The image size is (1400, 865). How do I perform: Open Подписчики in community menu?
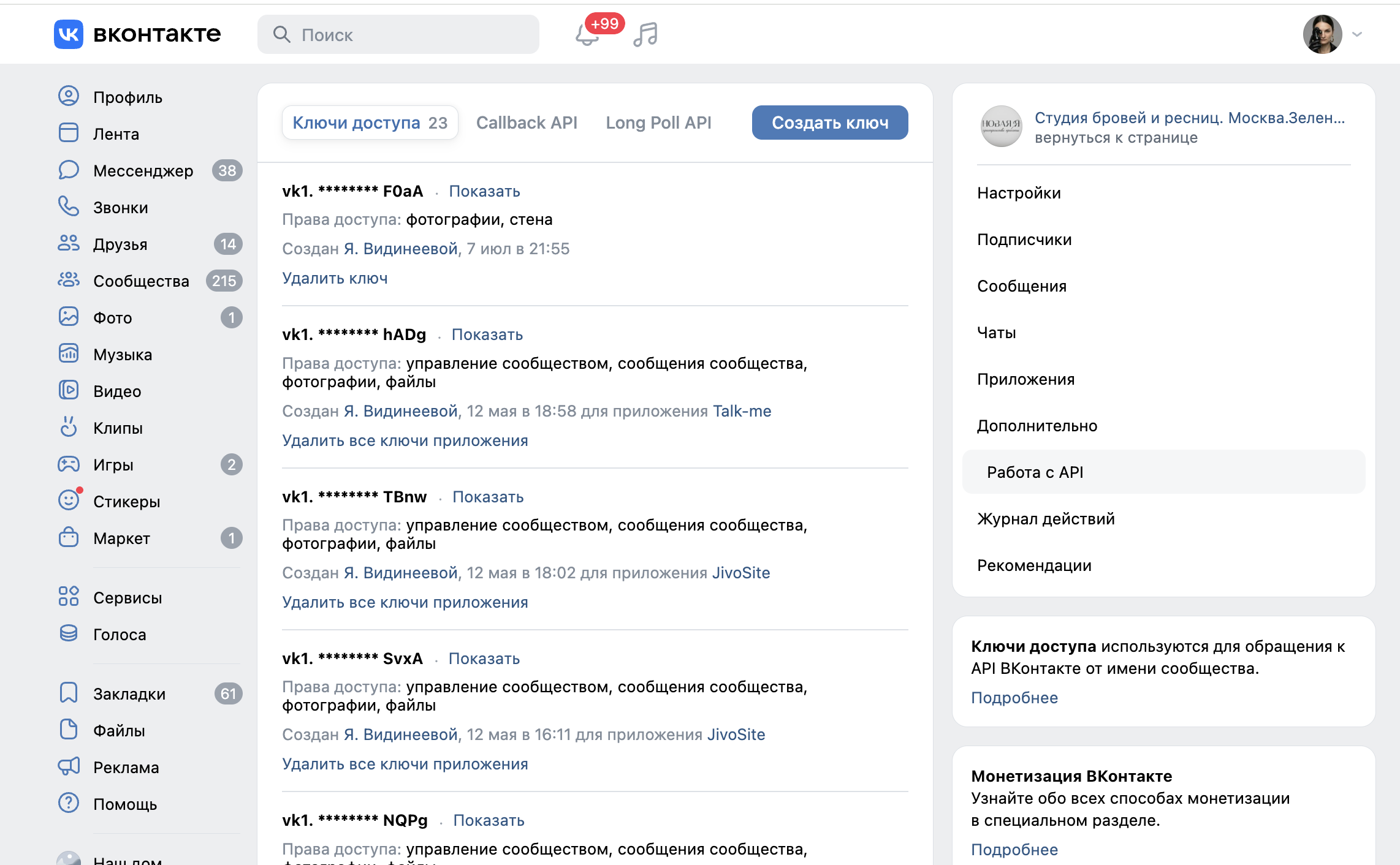point(1024,240)
